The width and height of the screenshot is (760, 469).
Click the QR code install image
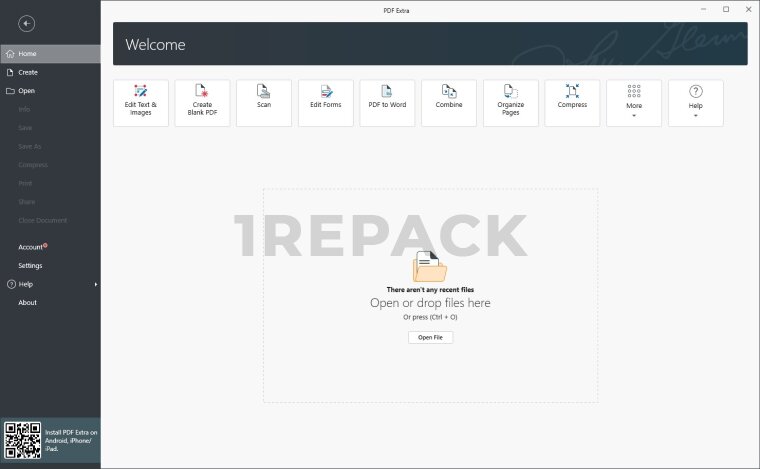click(x=22, y=440)
